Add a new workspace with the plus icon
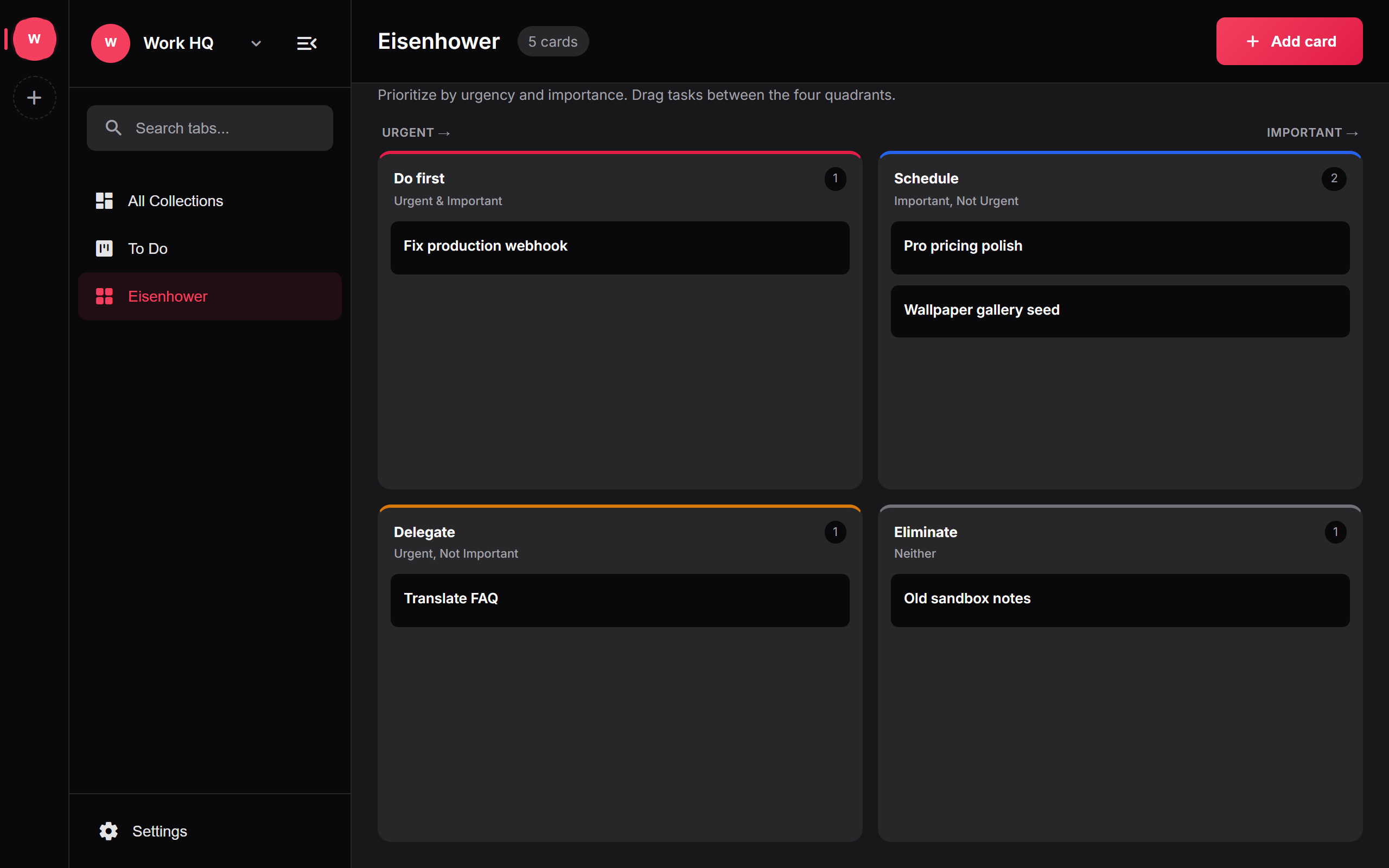Viewport: 1389px width, 868px height. click(x=34, y=98)
